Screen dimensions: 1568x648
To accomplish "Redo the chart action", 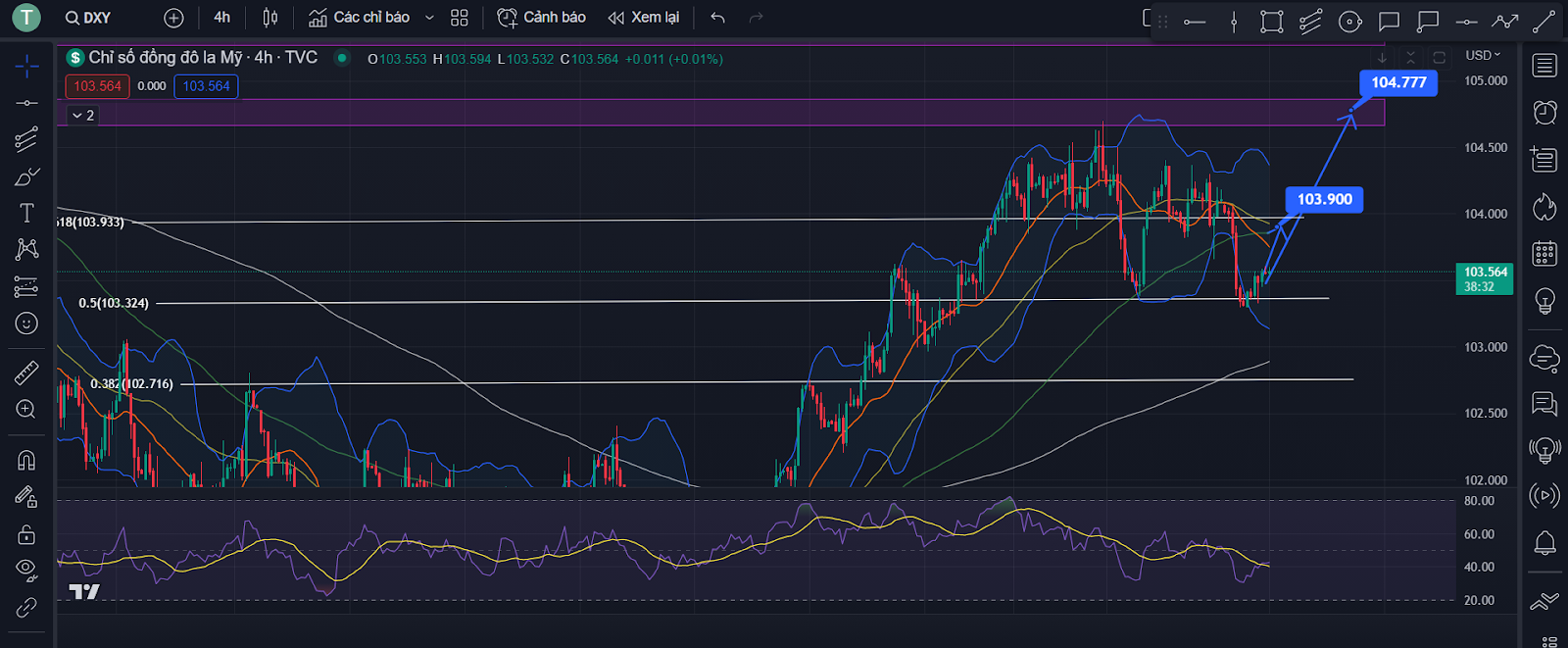I will pyautogui.click(x=756, y=18).
